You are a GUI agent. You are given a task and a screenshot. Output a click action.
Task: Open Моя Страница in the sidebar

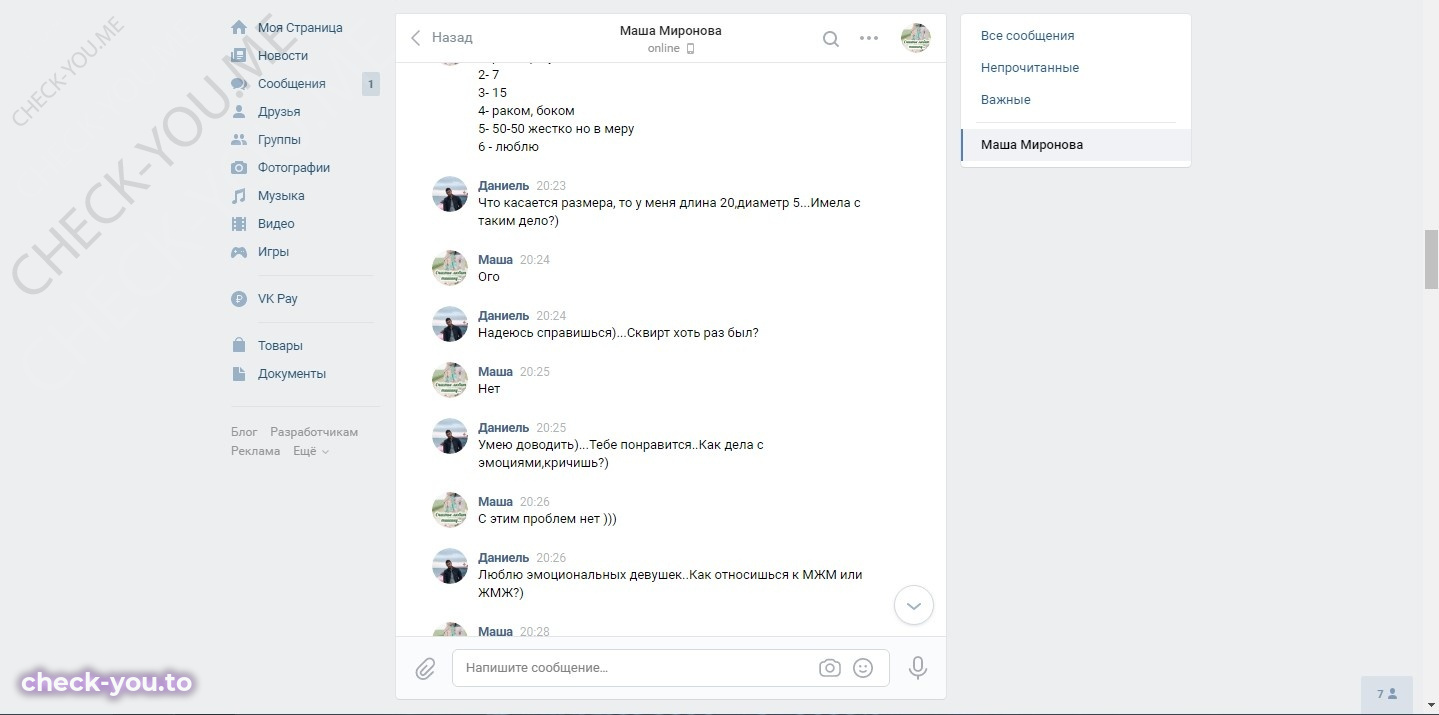click(x=300, y=28)
